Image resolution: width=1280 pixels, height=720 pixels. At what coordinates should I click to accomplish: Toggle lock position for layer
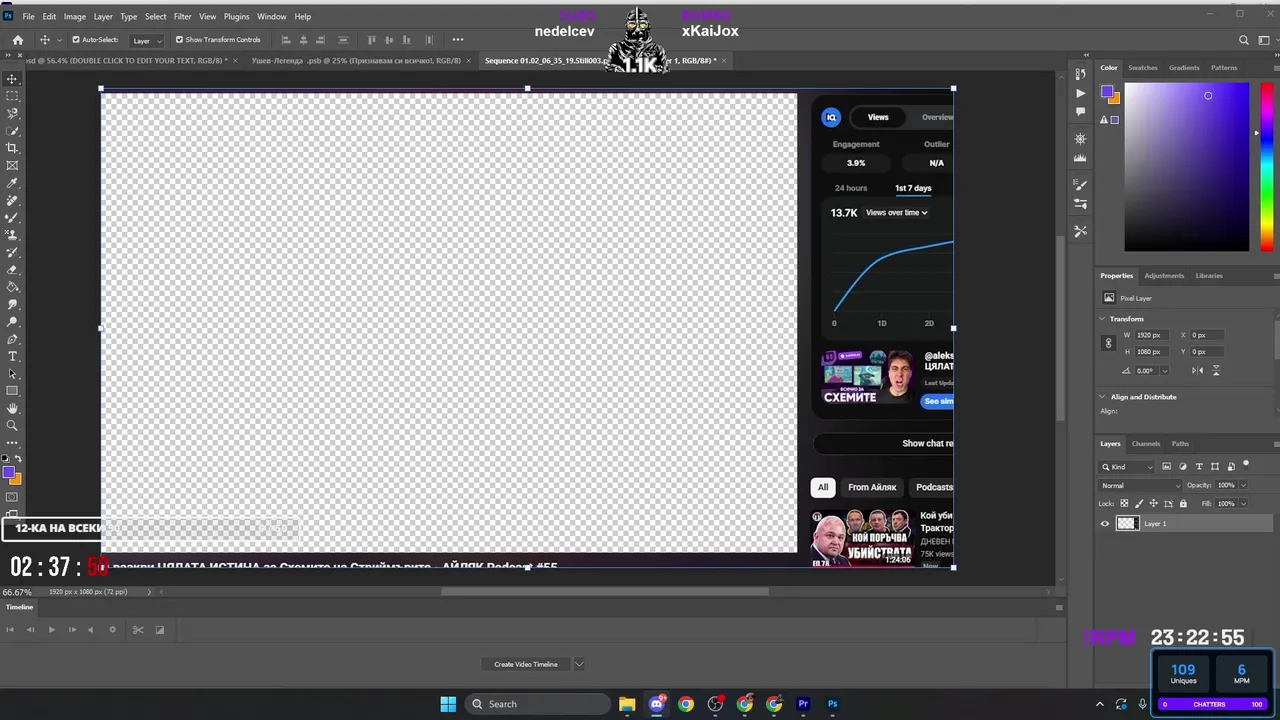(x=1154, y=503)
